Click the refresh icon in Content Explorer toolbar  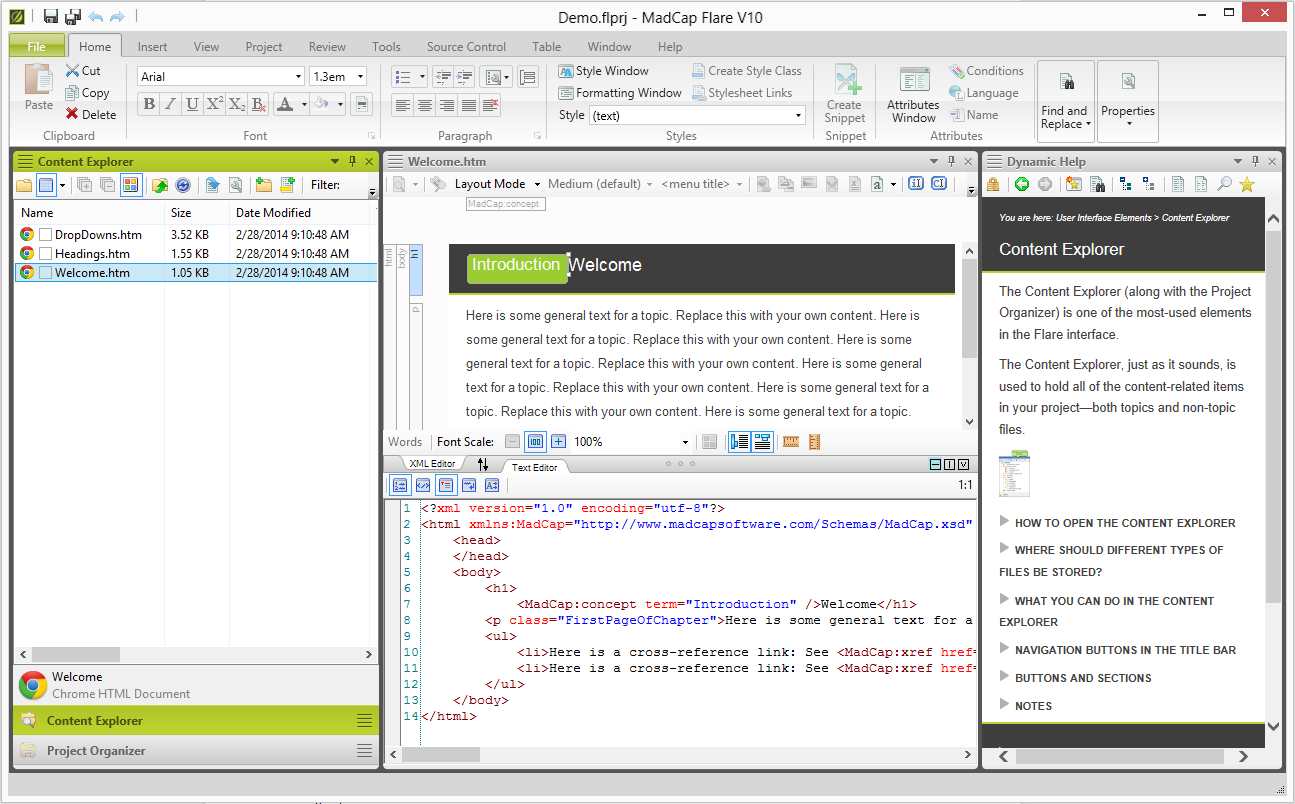[183, 185]
